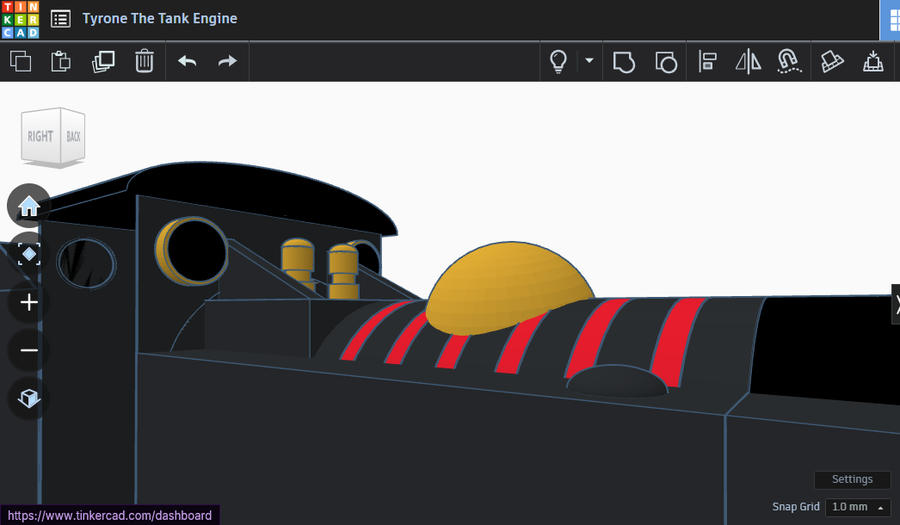The height and width of the screenshot is (525, 900).
Task: Click the Fit all in view button
Action: coord(29,254)
